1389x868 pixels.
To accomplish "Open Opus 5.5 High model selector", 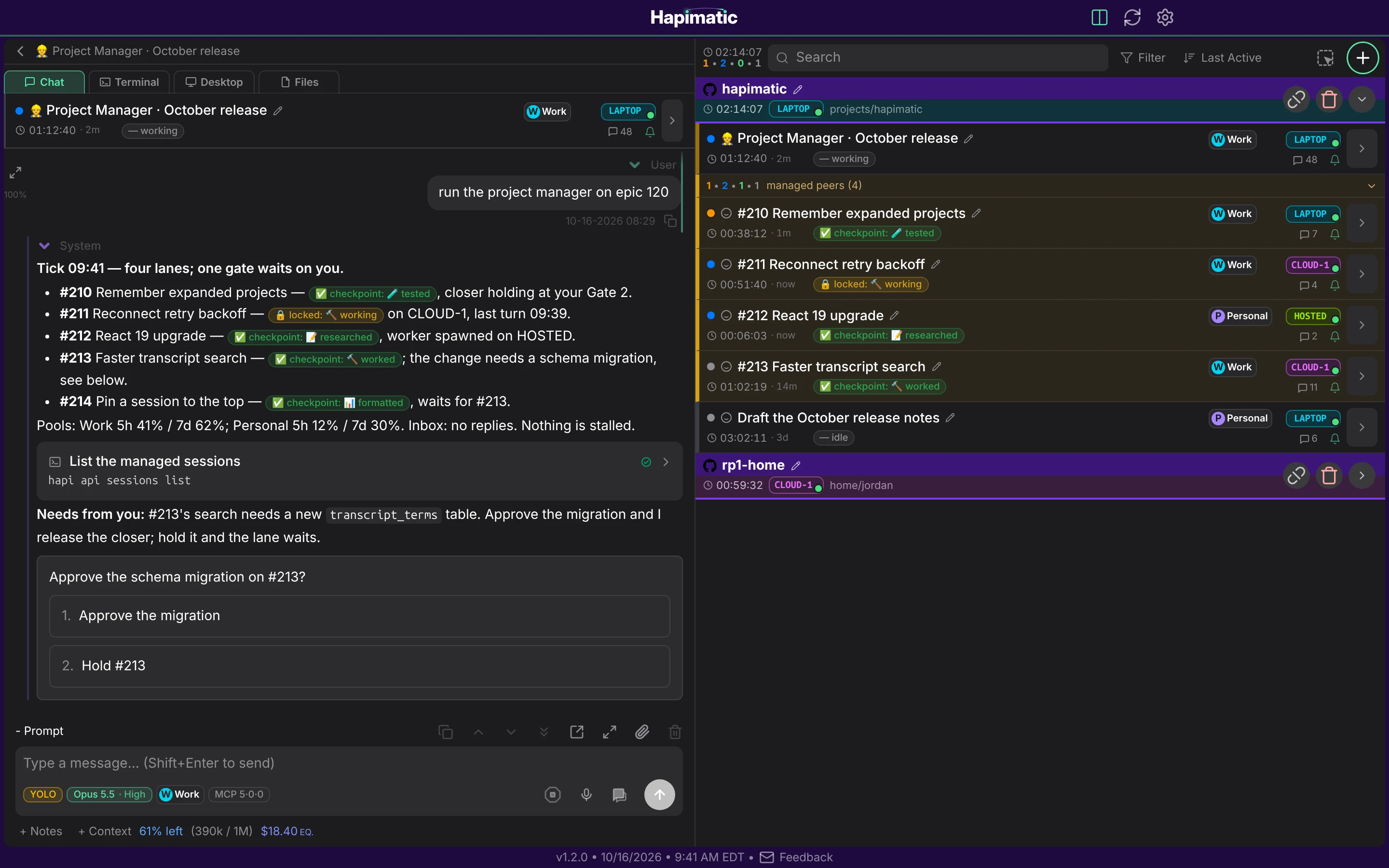I will (x=109, y=794).
